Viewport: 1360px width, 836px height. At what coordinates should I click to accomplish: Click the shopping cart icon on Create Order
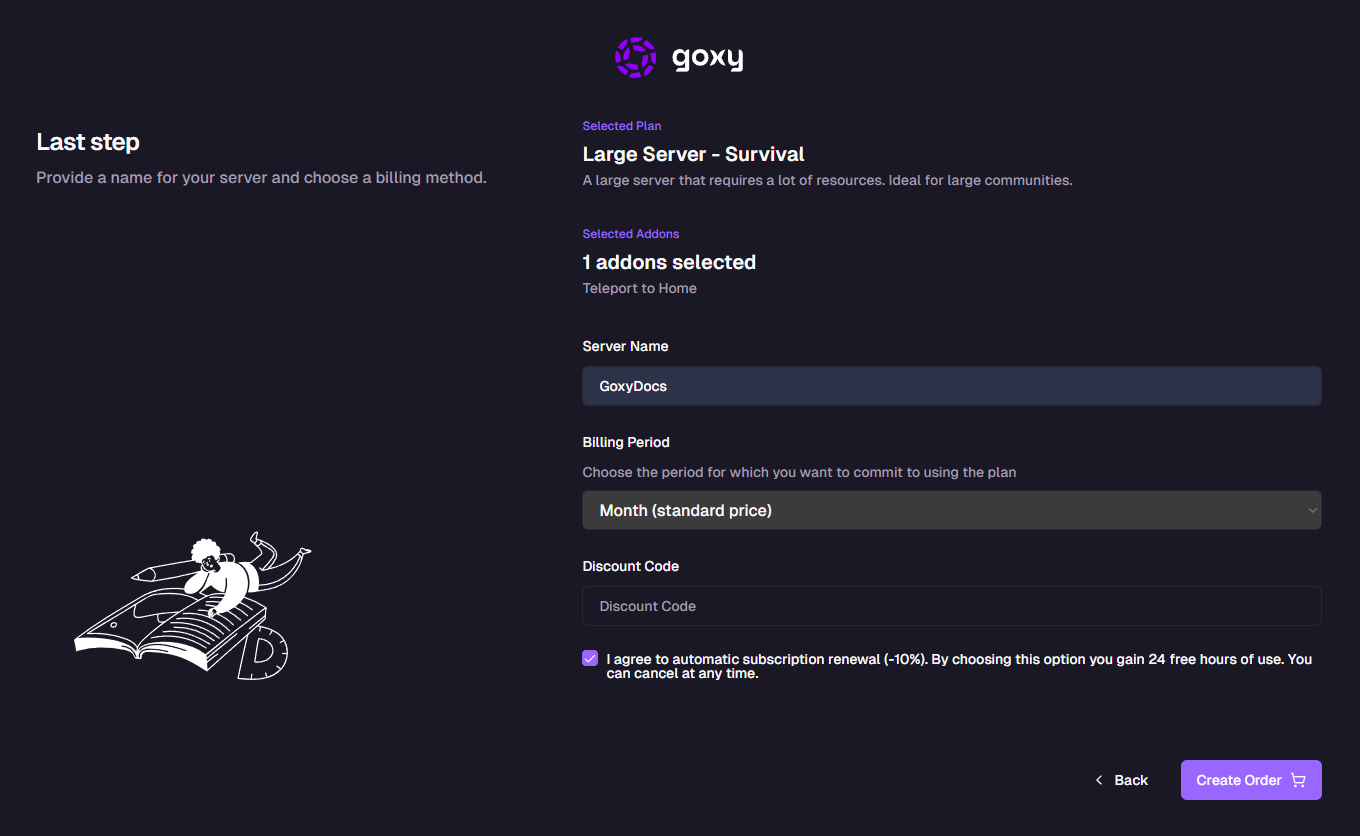click(x=1298, y=780)
